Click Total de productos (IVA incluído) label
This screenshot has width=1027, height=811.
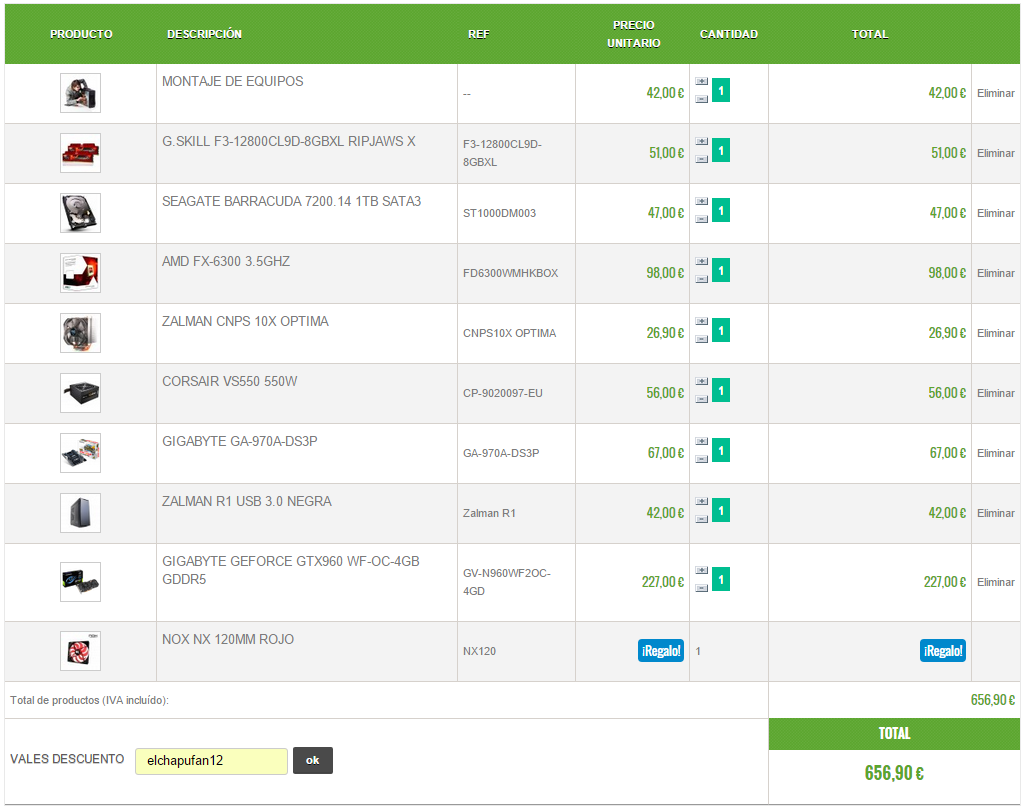[89, 700]
